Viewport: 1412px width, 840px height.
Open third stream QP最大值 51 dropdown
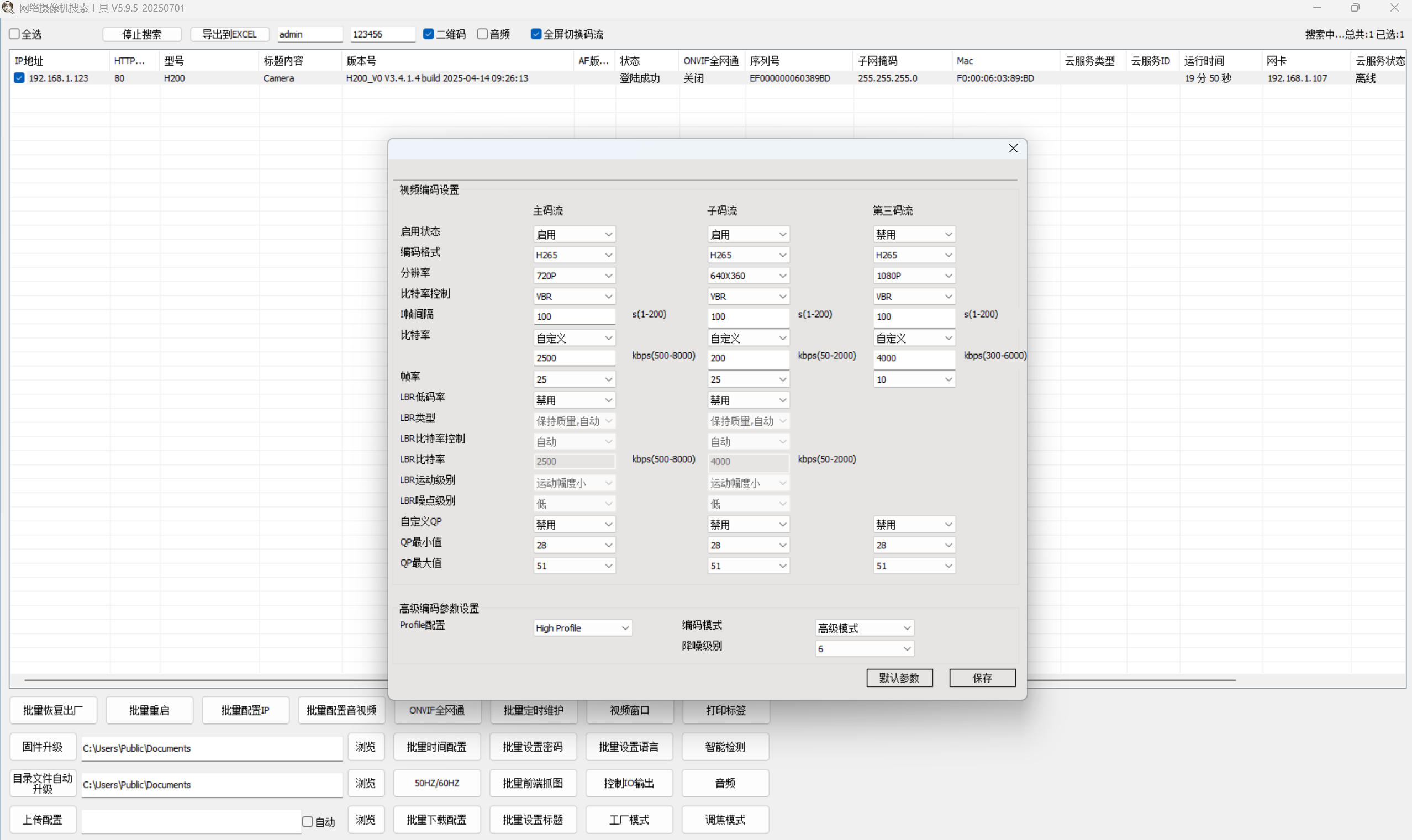pyautogui.click(x=914, y=566)
